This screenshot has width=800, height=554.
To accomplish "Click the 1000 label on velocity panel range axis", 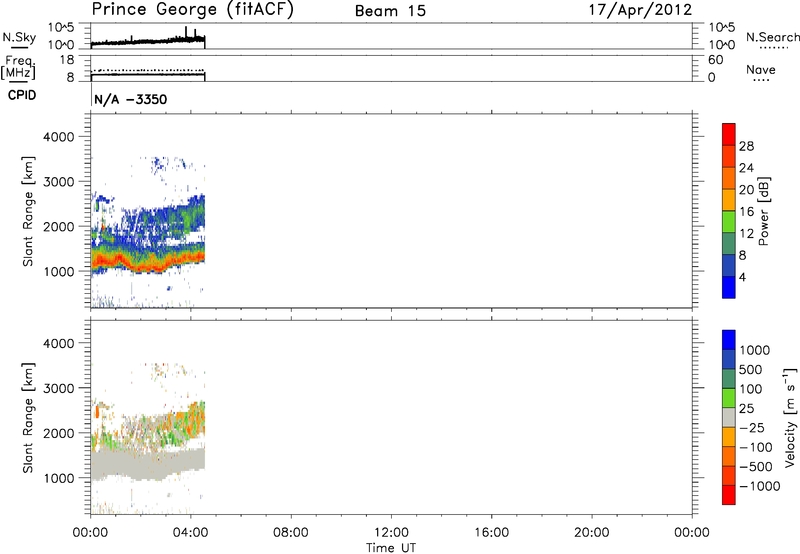I will click(x=59, y=478).
